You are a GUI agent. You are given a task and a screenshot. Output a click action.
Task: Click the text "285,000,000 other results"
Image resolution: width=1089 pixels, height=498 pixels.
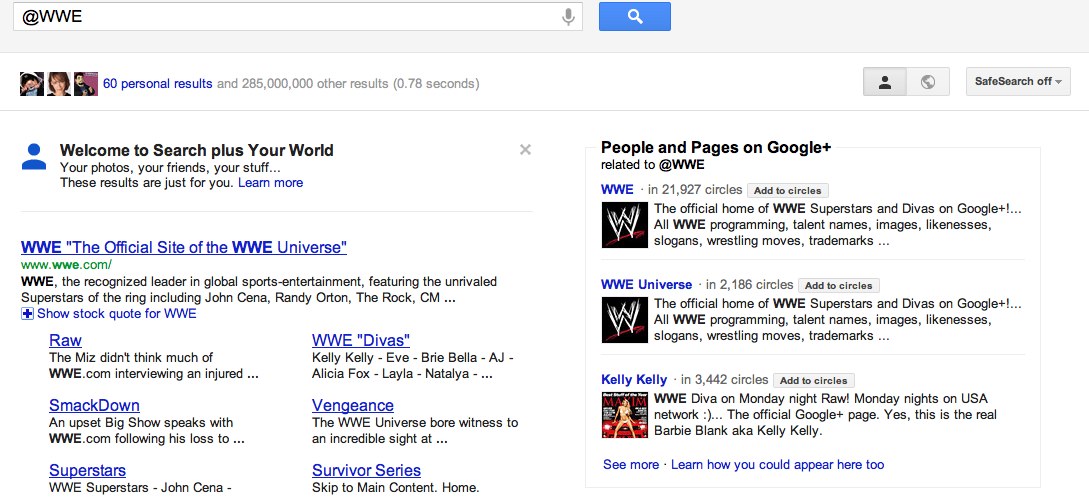coord(315,84)
